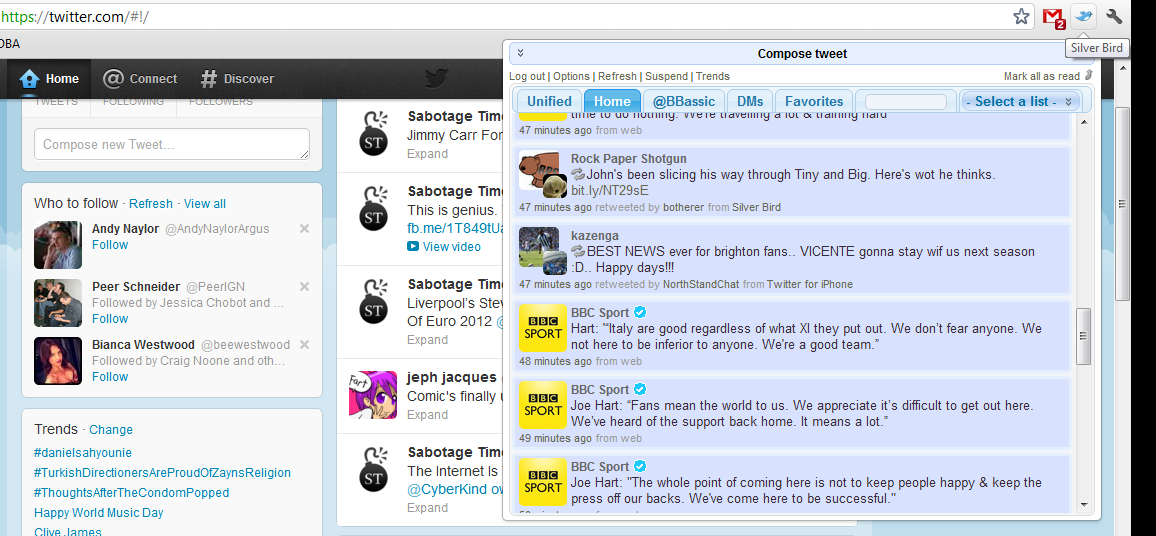Open the DMs tab
This screenshot has width=1156, height=536.
(750, 101)
